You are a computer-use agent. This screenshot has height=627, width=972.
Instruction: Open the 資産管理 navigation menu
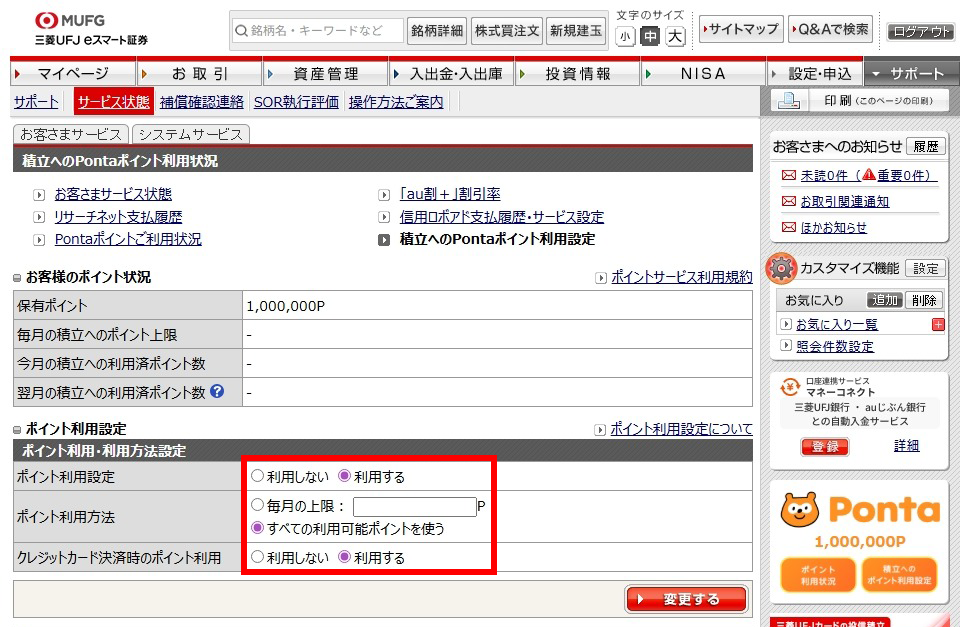coord(325,74)
